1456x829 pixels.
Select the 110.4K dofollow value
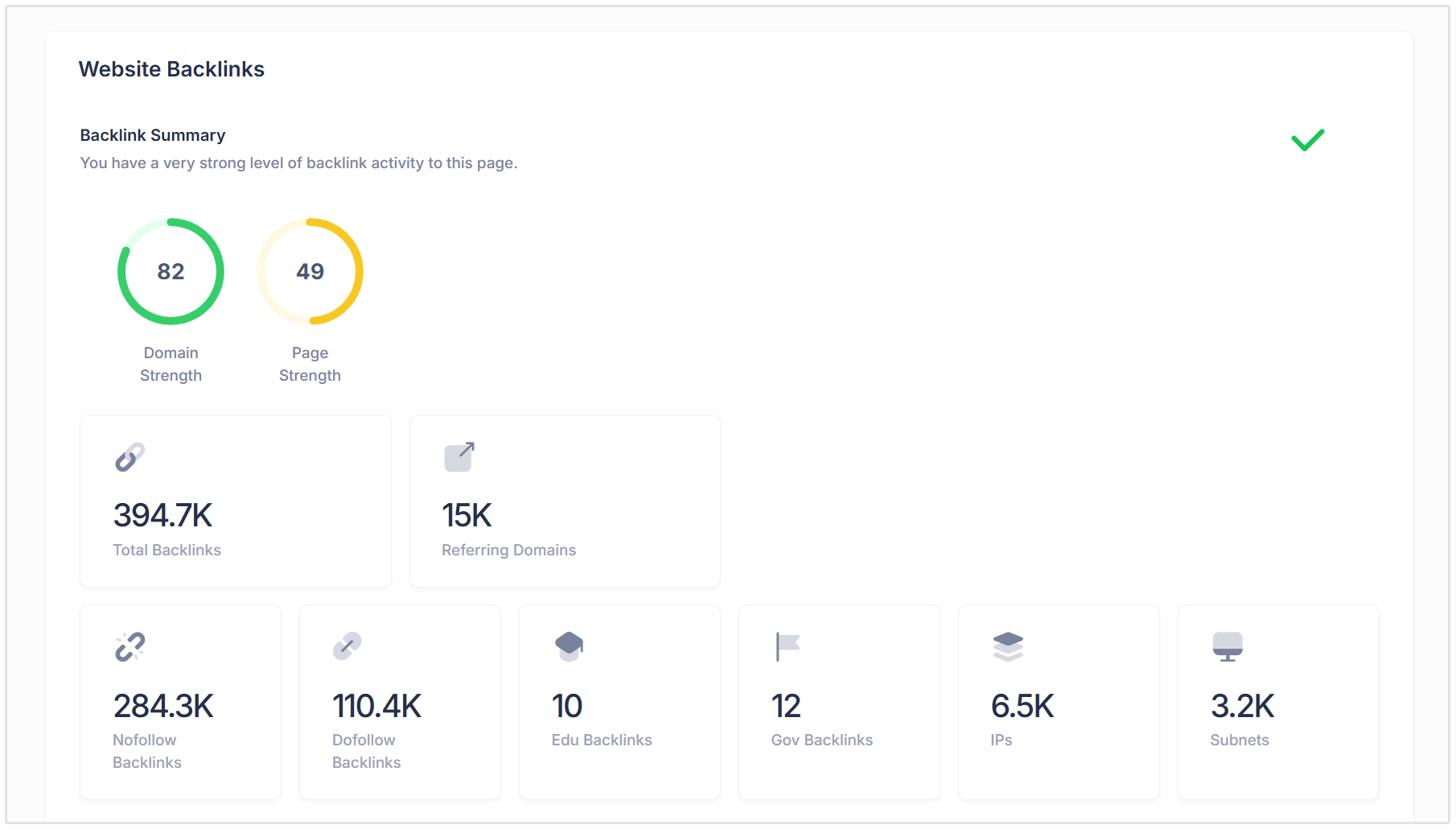[x=377, y=706]
